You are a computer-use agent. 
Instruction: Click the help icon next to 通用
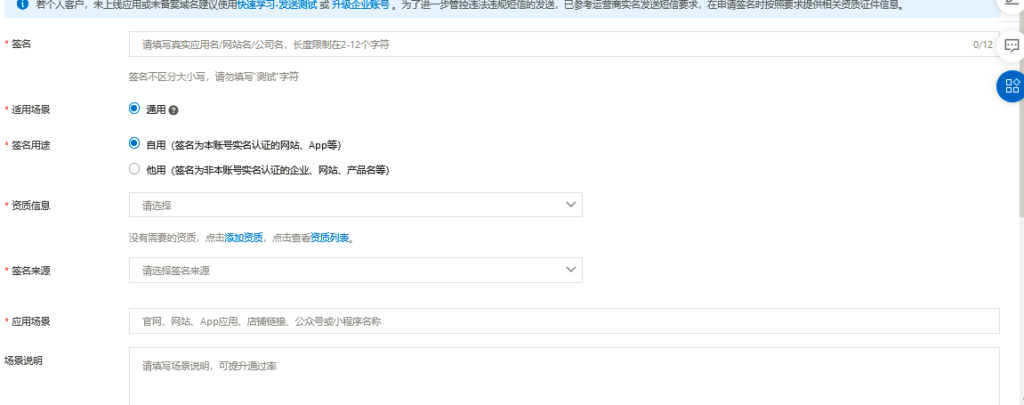point(174,109)
